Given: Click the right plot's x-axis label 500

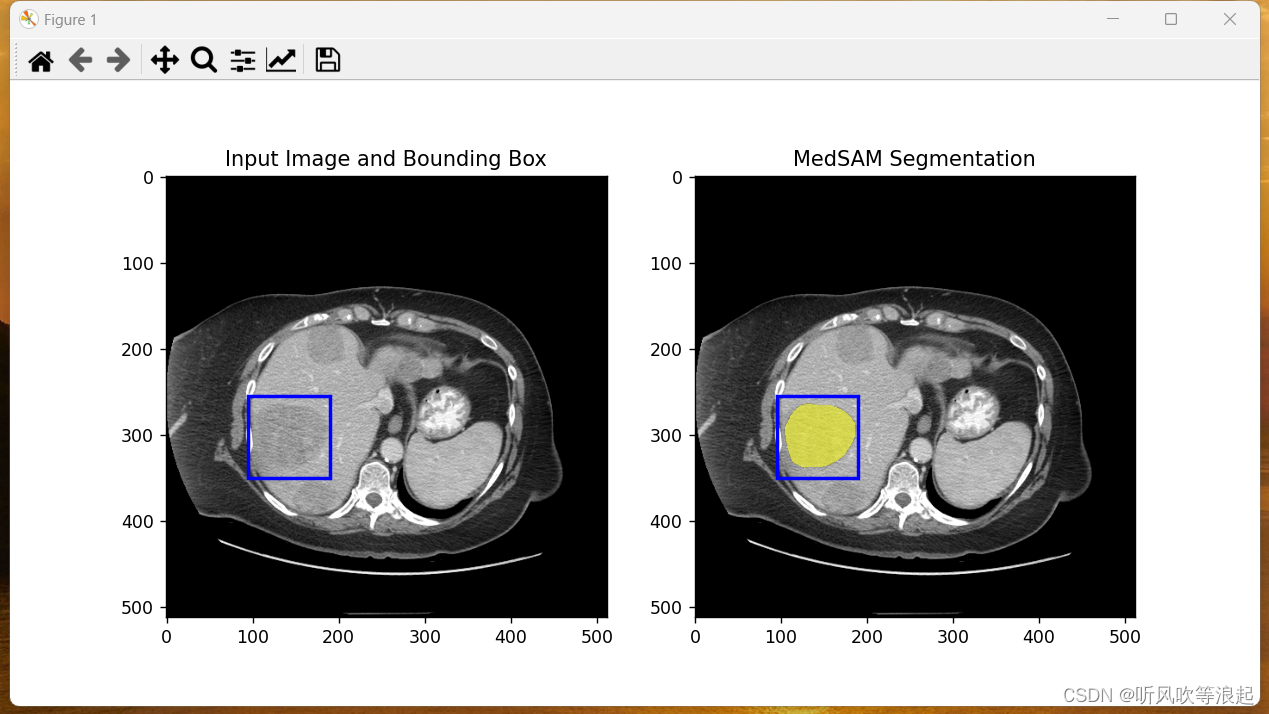Looking at the screenshot, I should [1126, 635].
